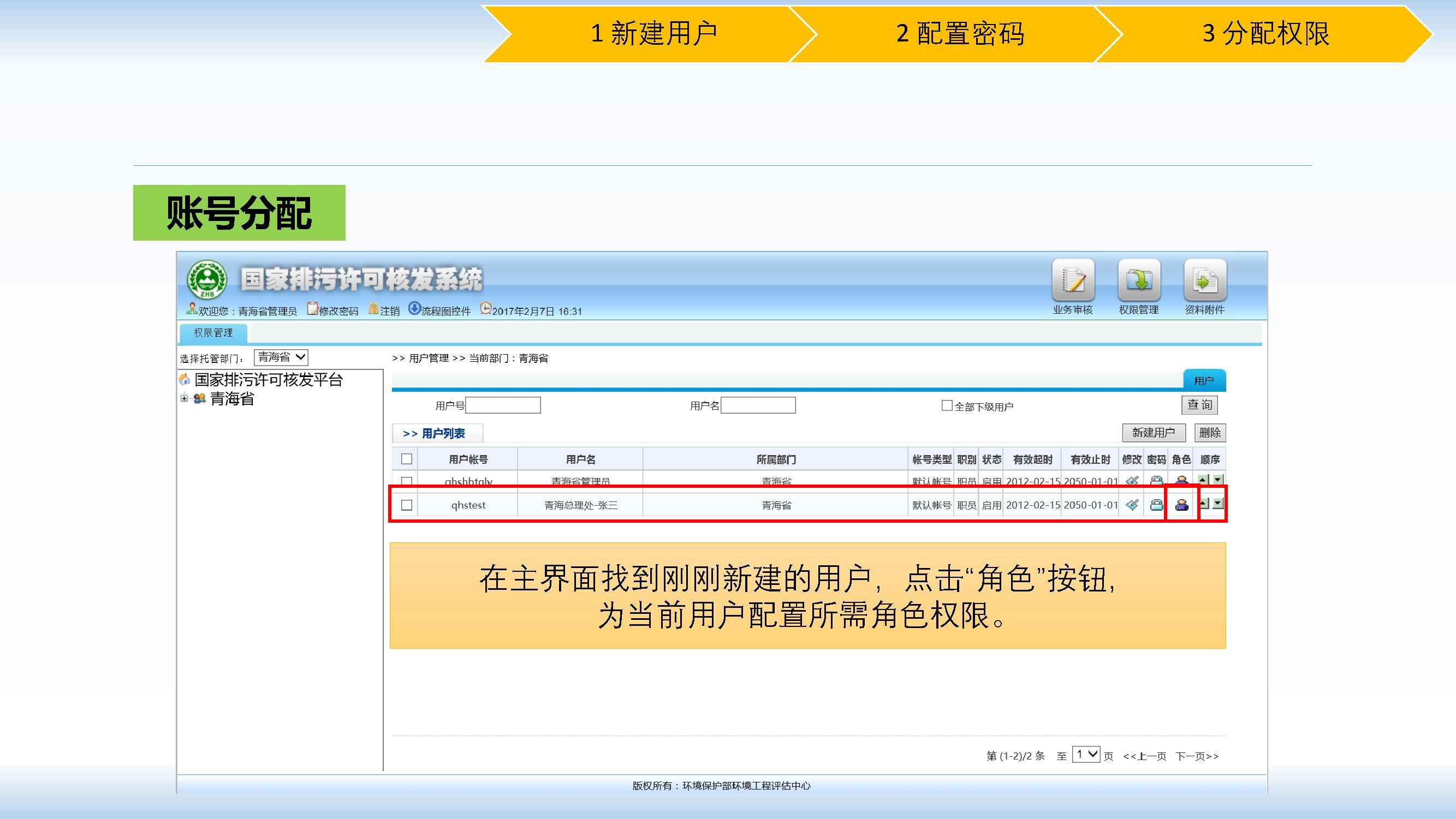Click role icon for qhstest user

(x=1181, y=505)
